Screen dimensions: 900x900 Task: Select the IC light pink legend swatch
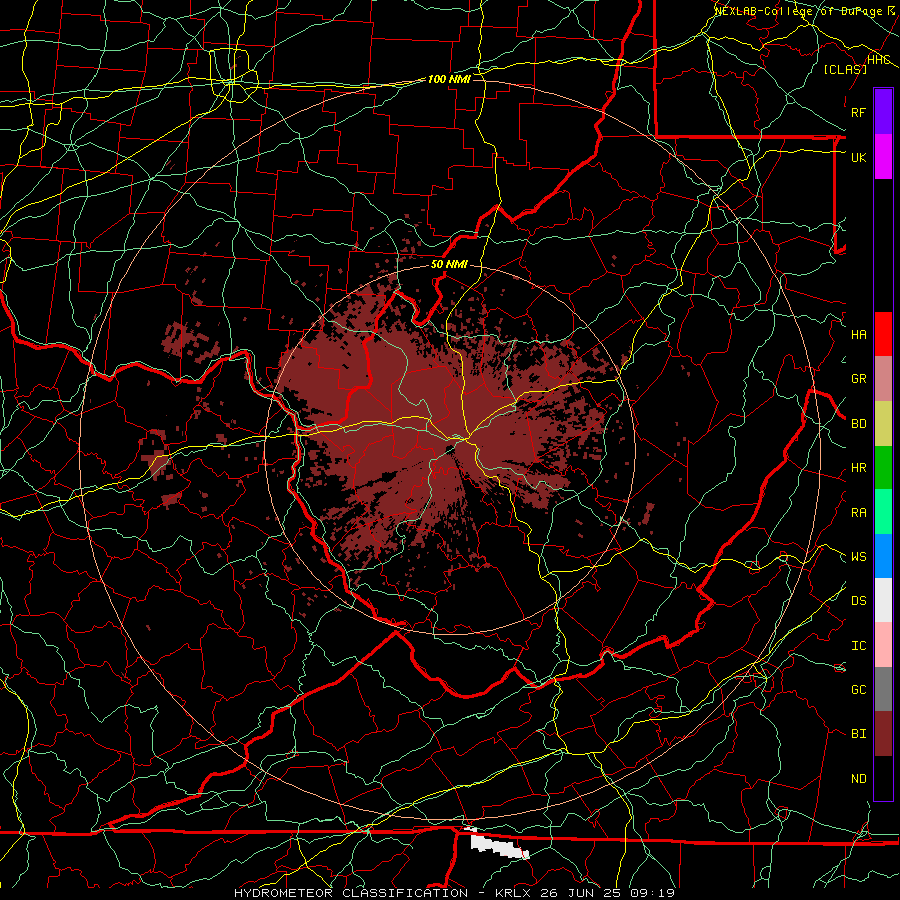coord(883,645)
